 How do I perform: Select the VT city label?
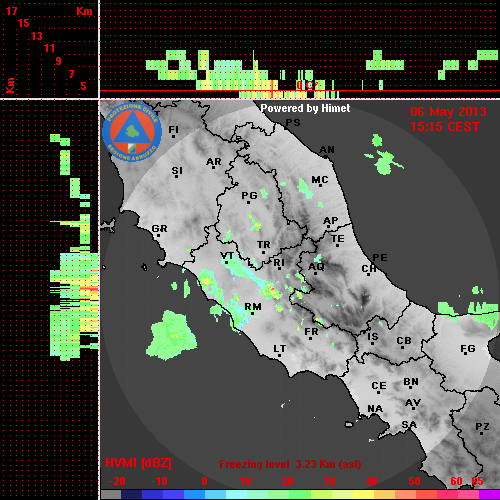pyautogui.click(x=227, y=256)
